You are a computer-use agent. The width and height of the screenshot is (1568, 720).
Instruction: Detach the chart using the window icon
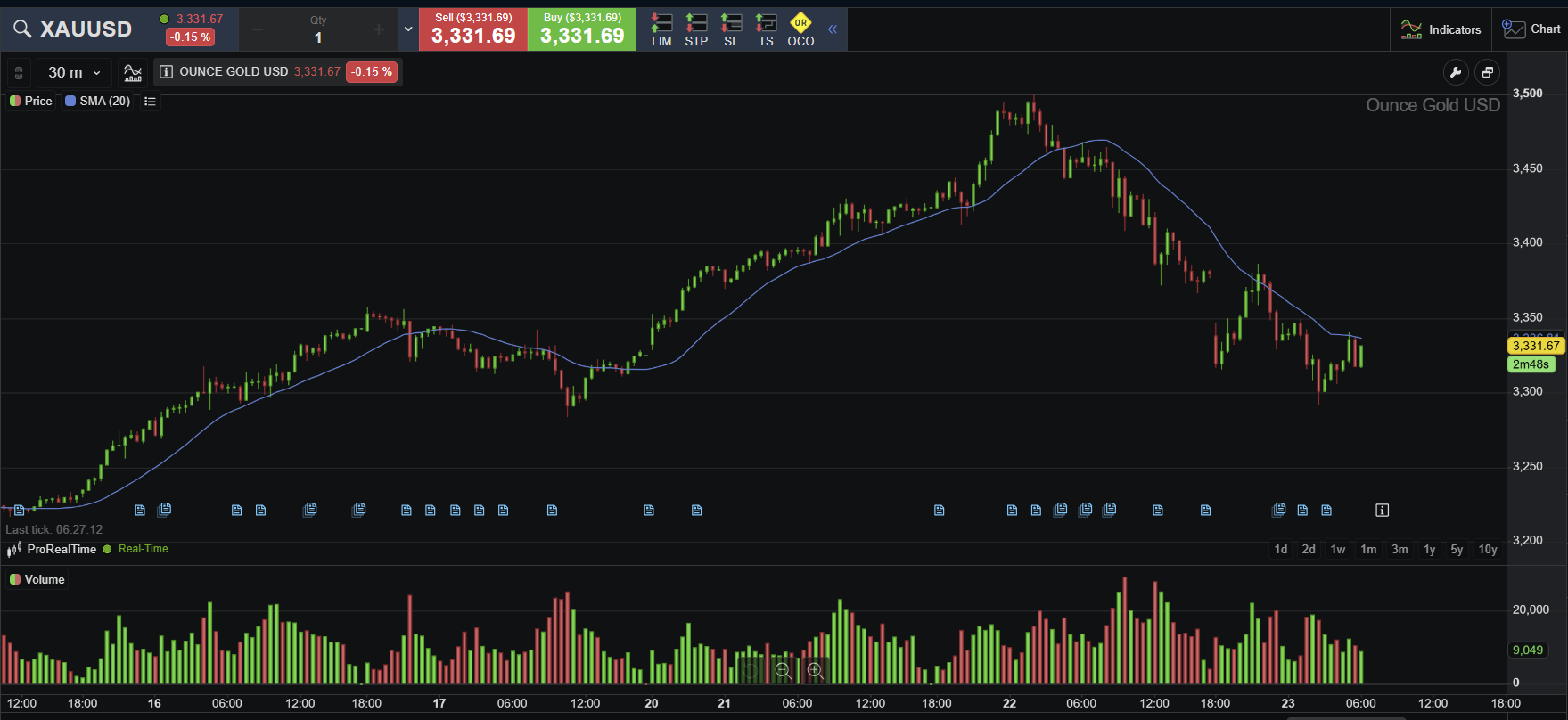[x=1488, y=72]
